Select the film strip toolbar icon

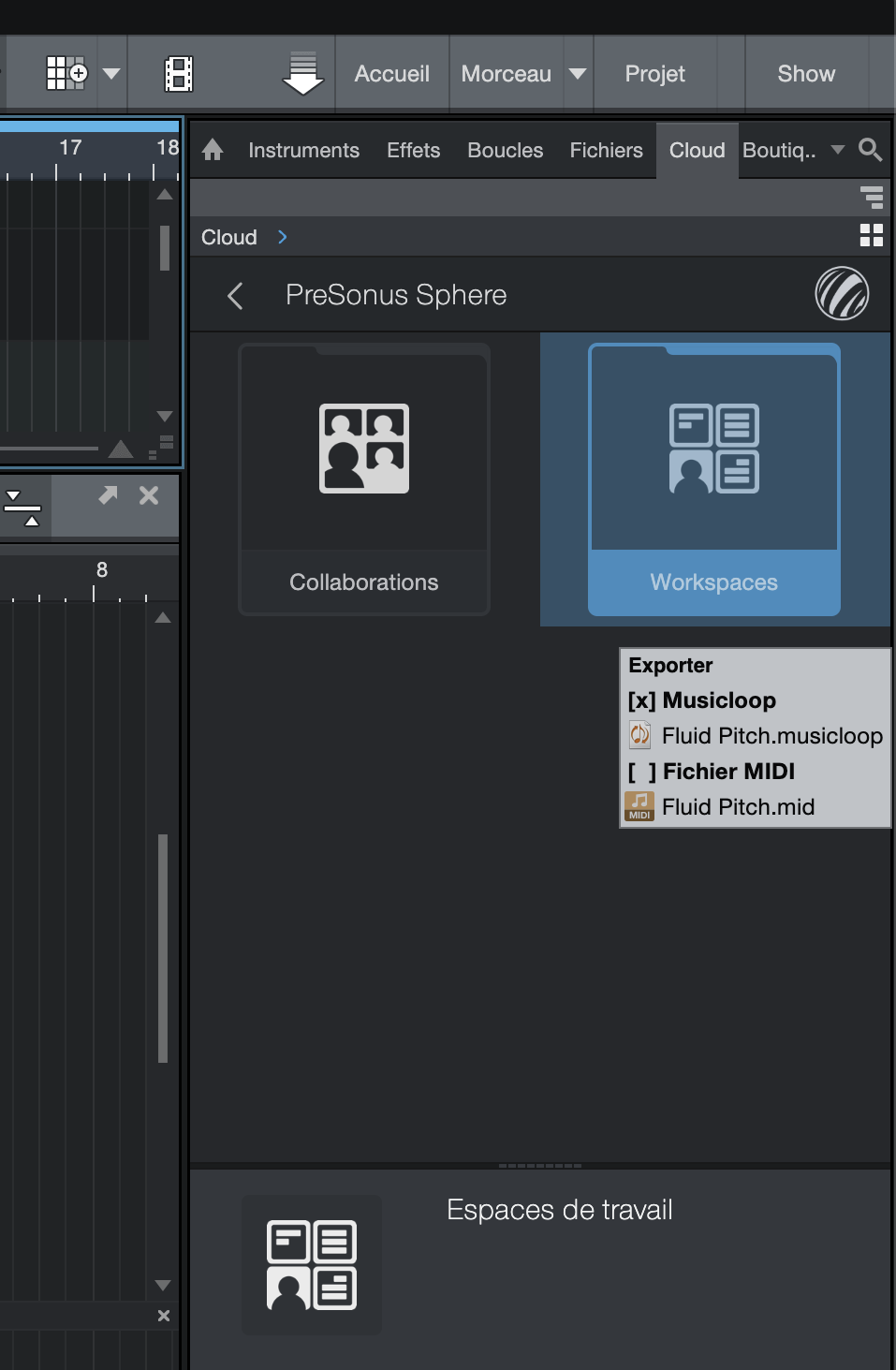click(x=180, y=72)
